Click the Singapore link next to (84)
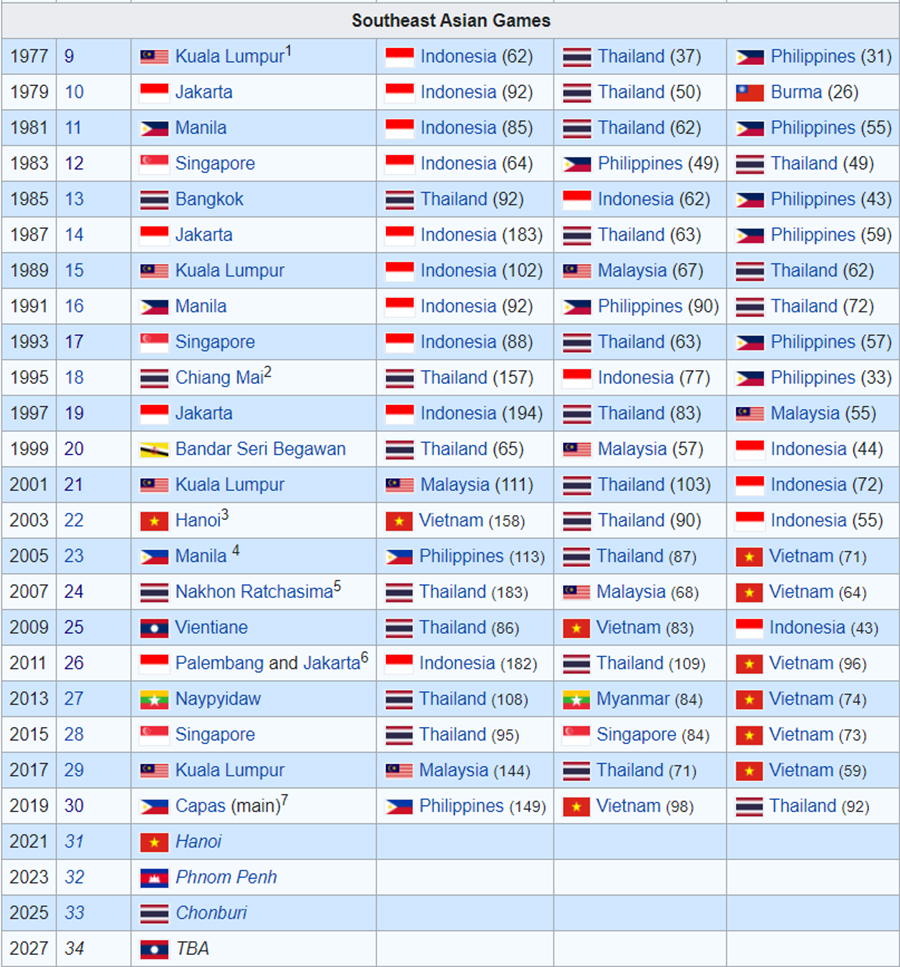The image size is (900, 967). [x=636, y=735]
